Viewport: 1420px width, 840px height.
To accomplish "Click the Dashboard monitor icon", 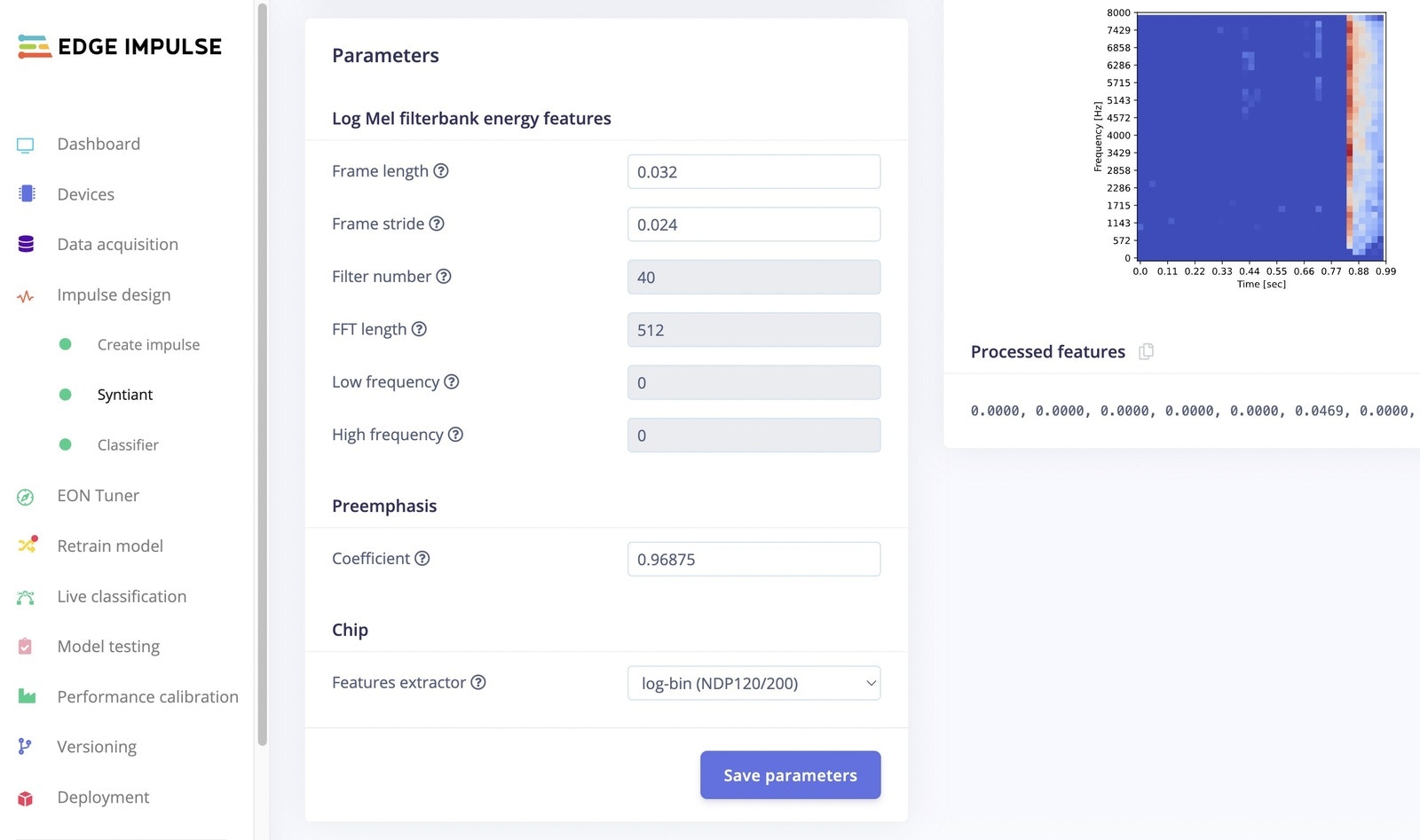I will (26, 145).
